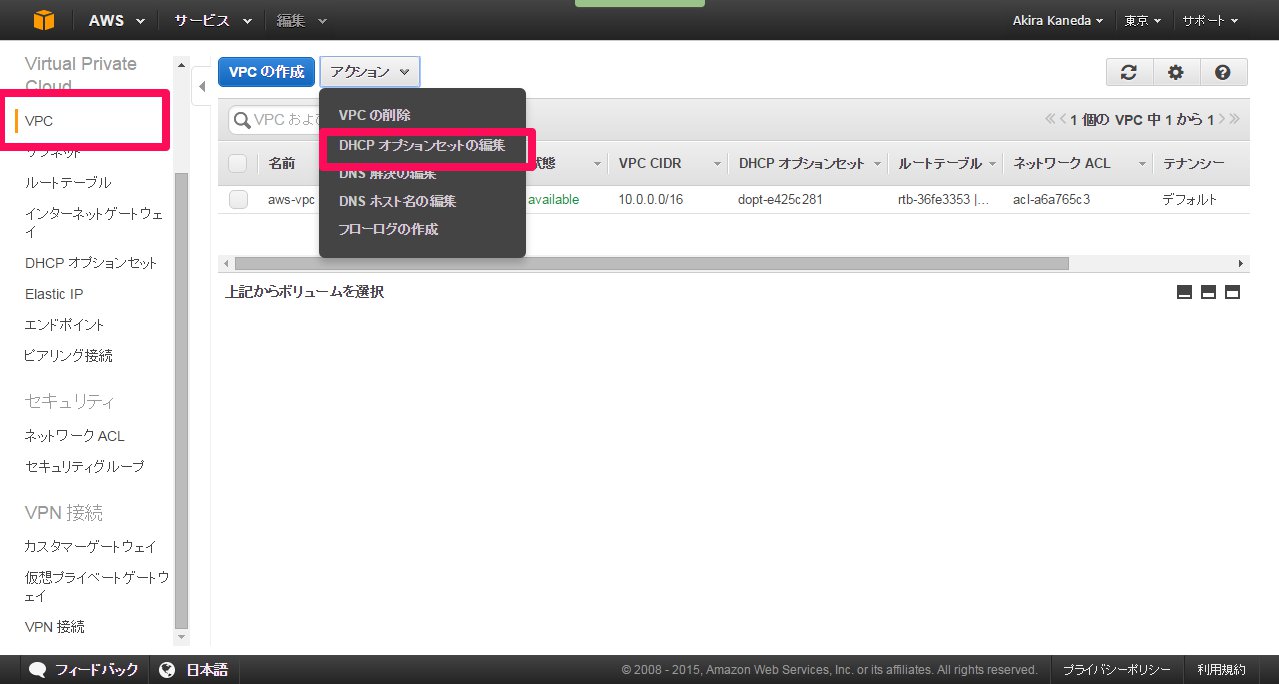Collapse the sidebar with the arrow handle
The height and width of the screenshot is (684, 1279).
pyautogui.click(x=202, y=86)
